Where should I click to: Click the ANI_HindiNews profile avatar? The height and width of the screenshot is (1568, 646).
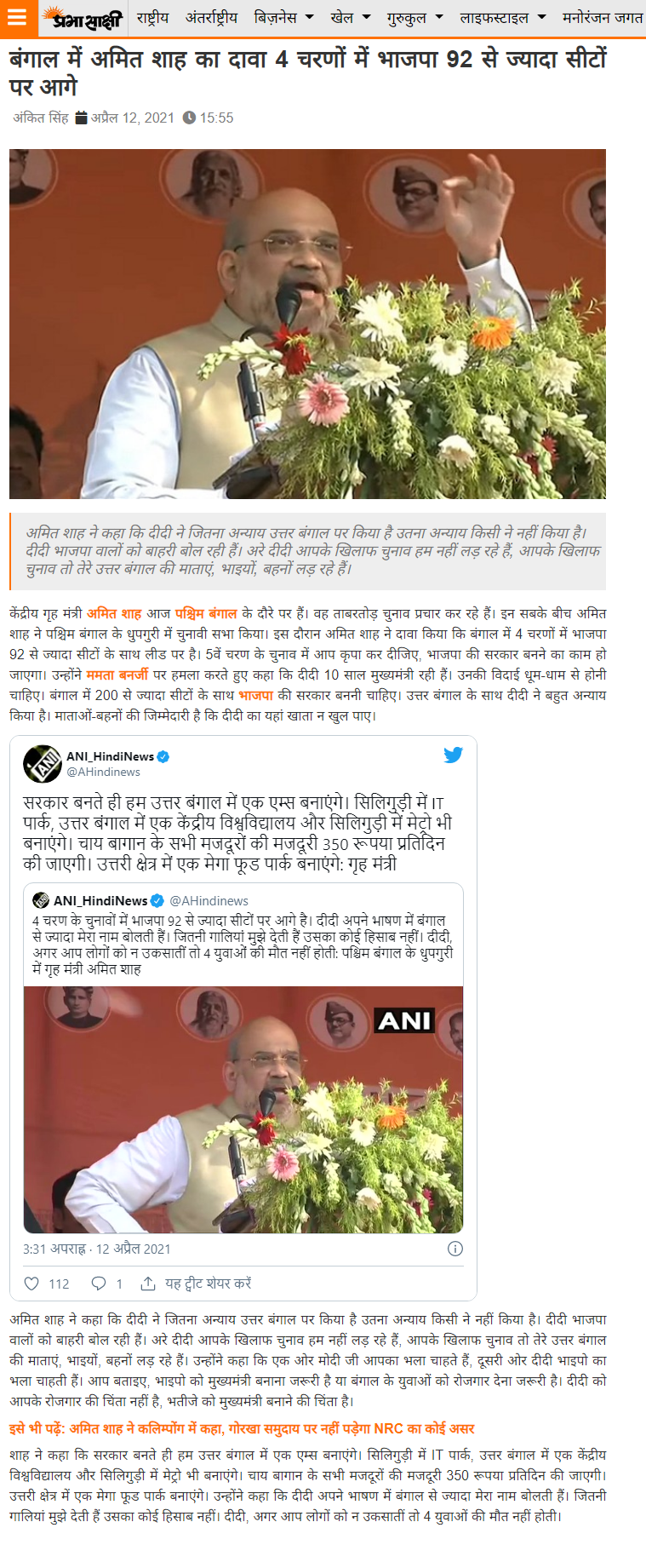click(x=42, y=763)
